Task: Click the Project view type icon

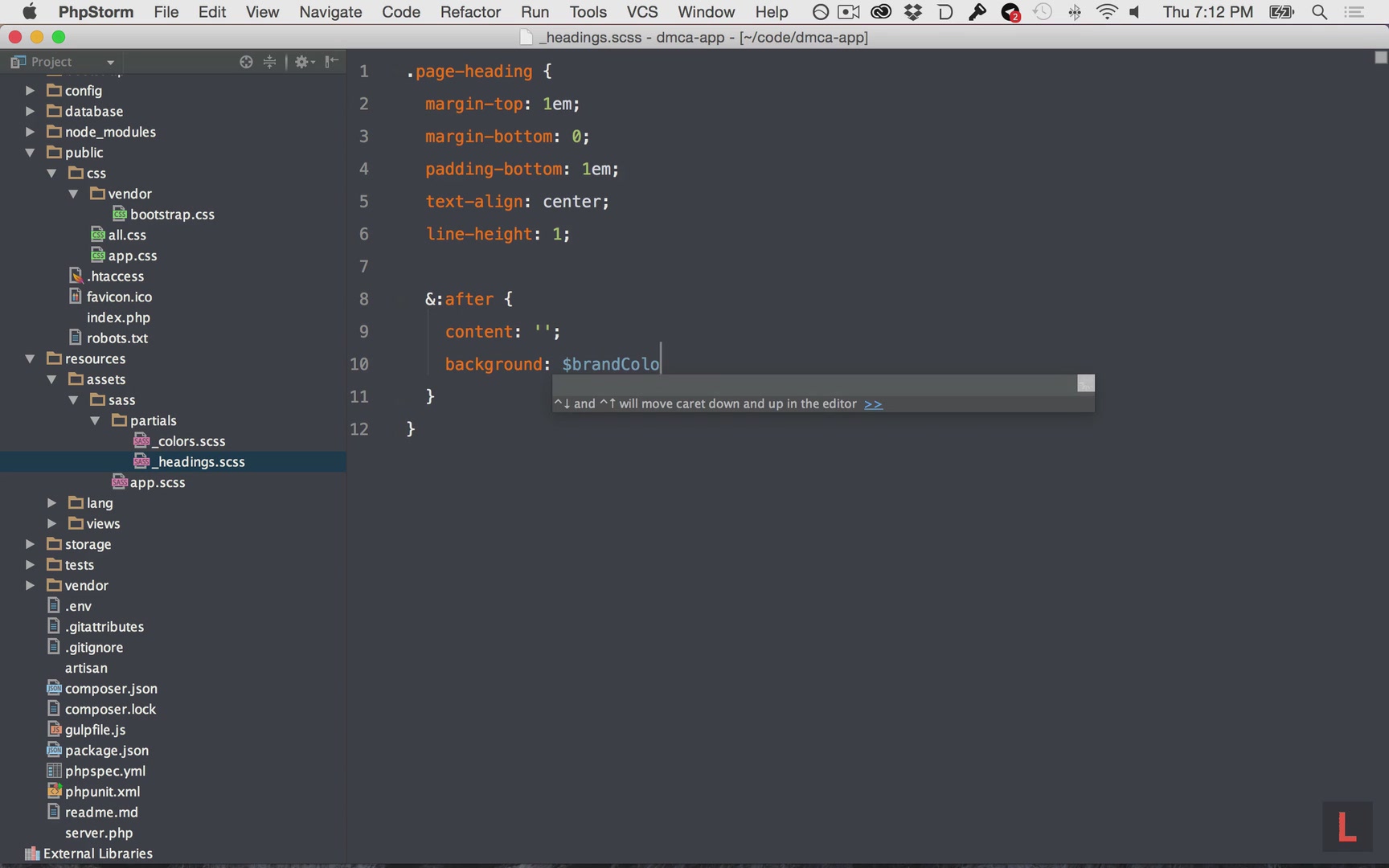Action: click(18, 62)
